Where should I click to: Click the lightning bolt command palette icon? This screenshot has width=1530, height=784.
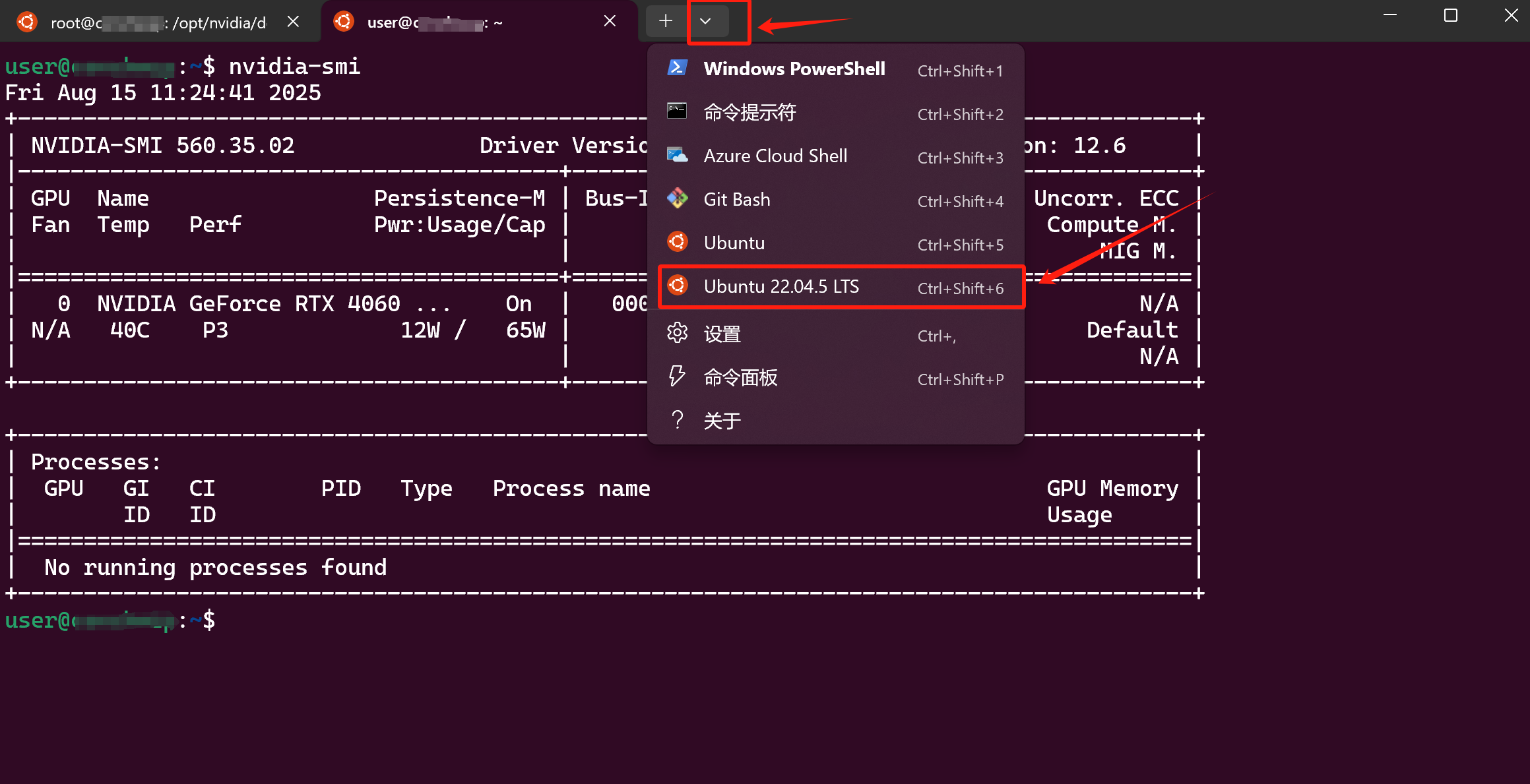tap(677, 377)
